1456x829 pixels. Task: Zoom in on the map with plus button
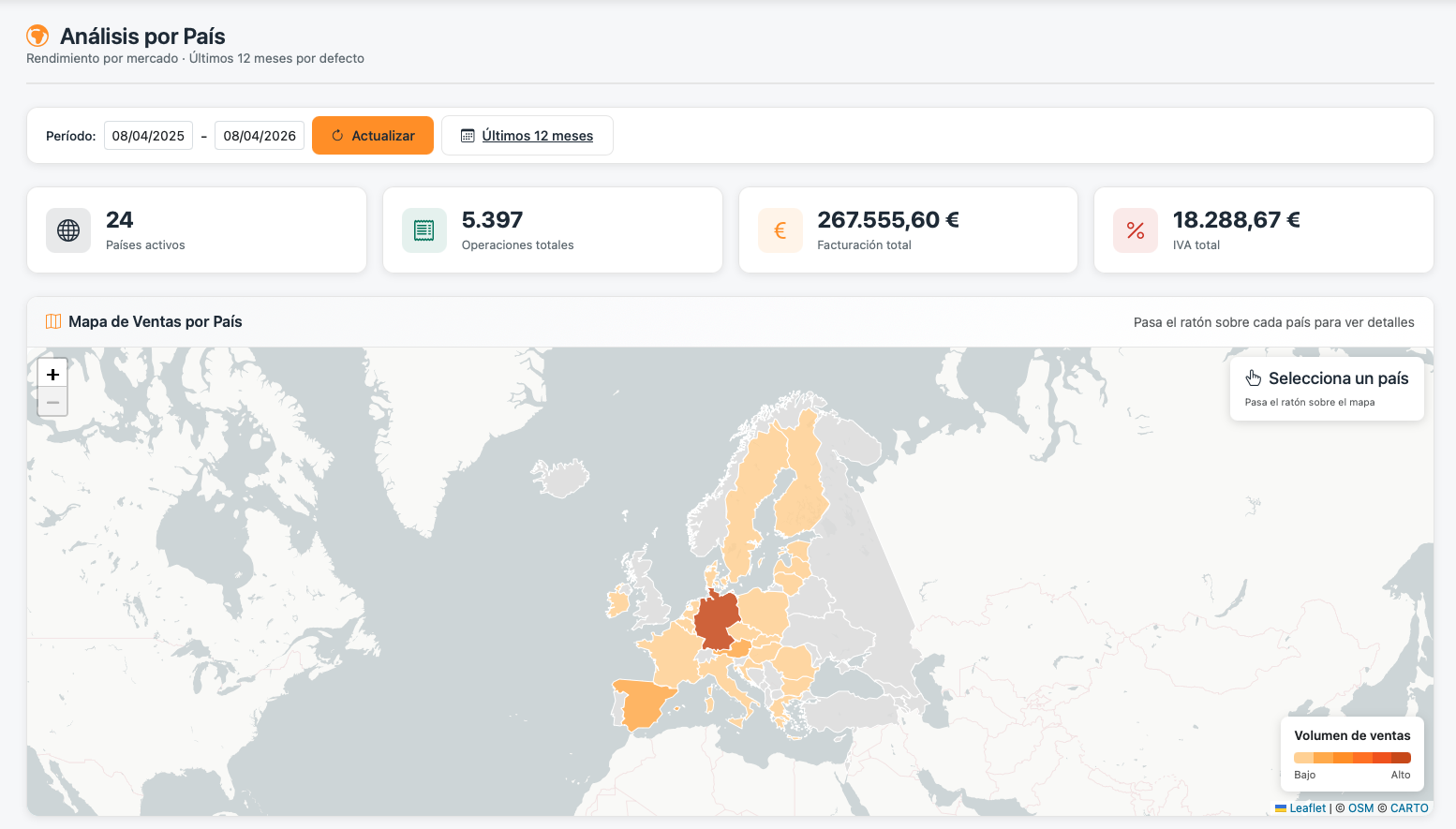tap(53, 374)
